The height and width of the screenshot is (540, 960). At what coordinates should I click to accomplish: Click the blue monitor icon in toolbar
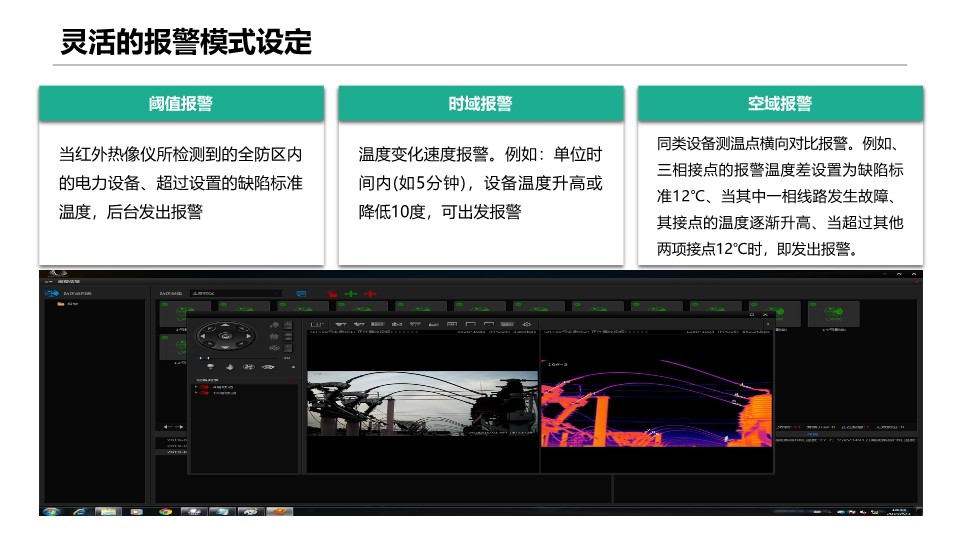301,294
